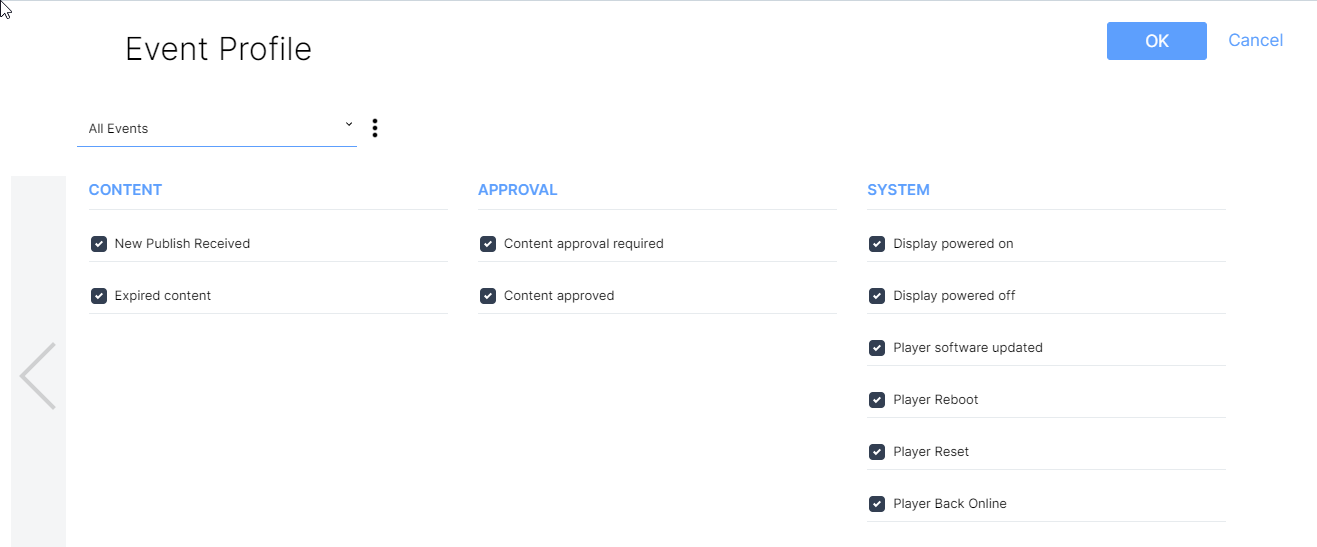Toggle Content approved checkbox
This screenshot has height=547, width=1317.
coord(488,296)
